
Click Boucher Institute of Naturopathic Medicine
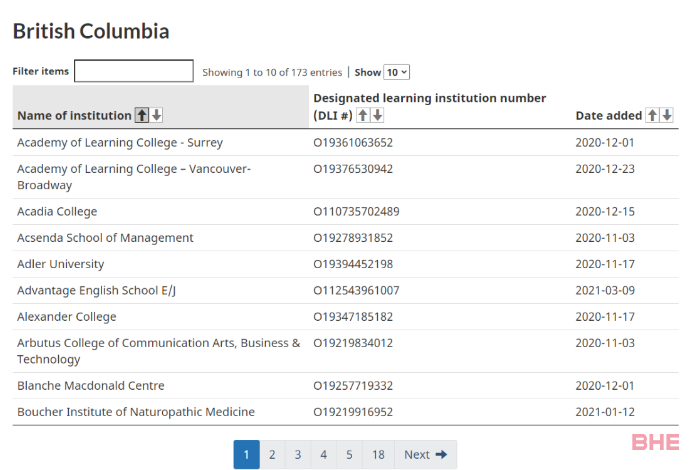coord(136,412)
